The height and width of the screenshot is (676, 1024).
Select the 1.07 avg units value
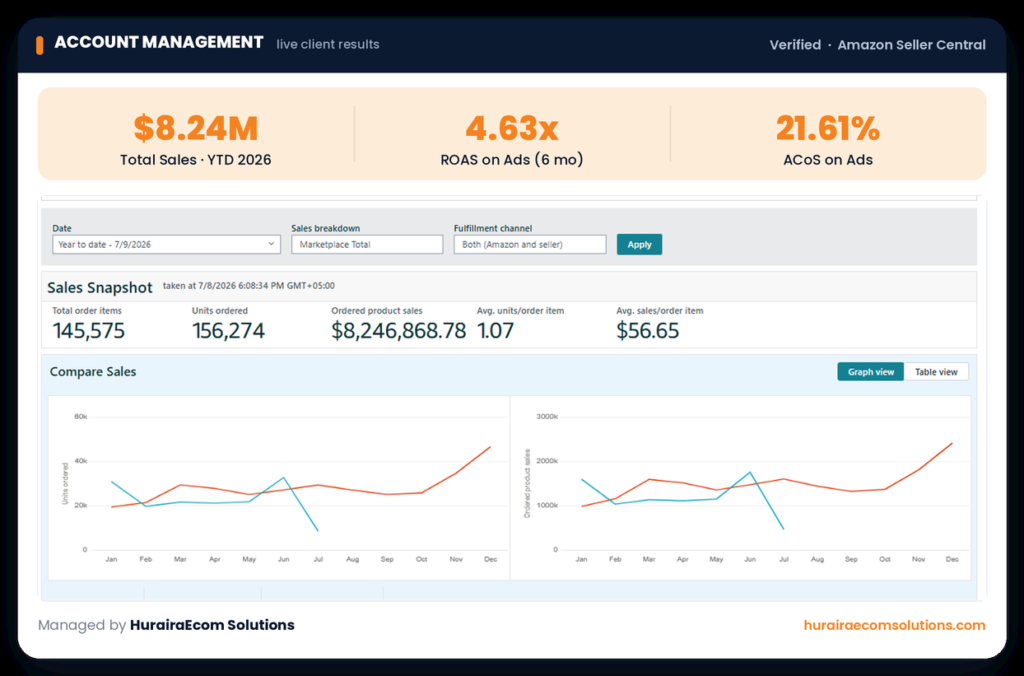tap(496, 330)
